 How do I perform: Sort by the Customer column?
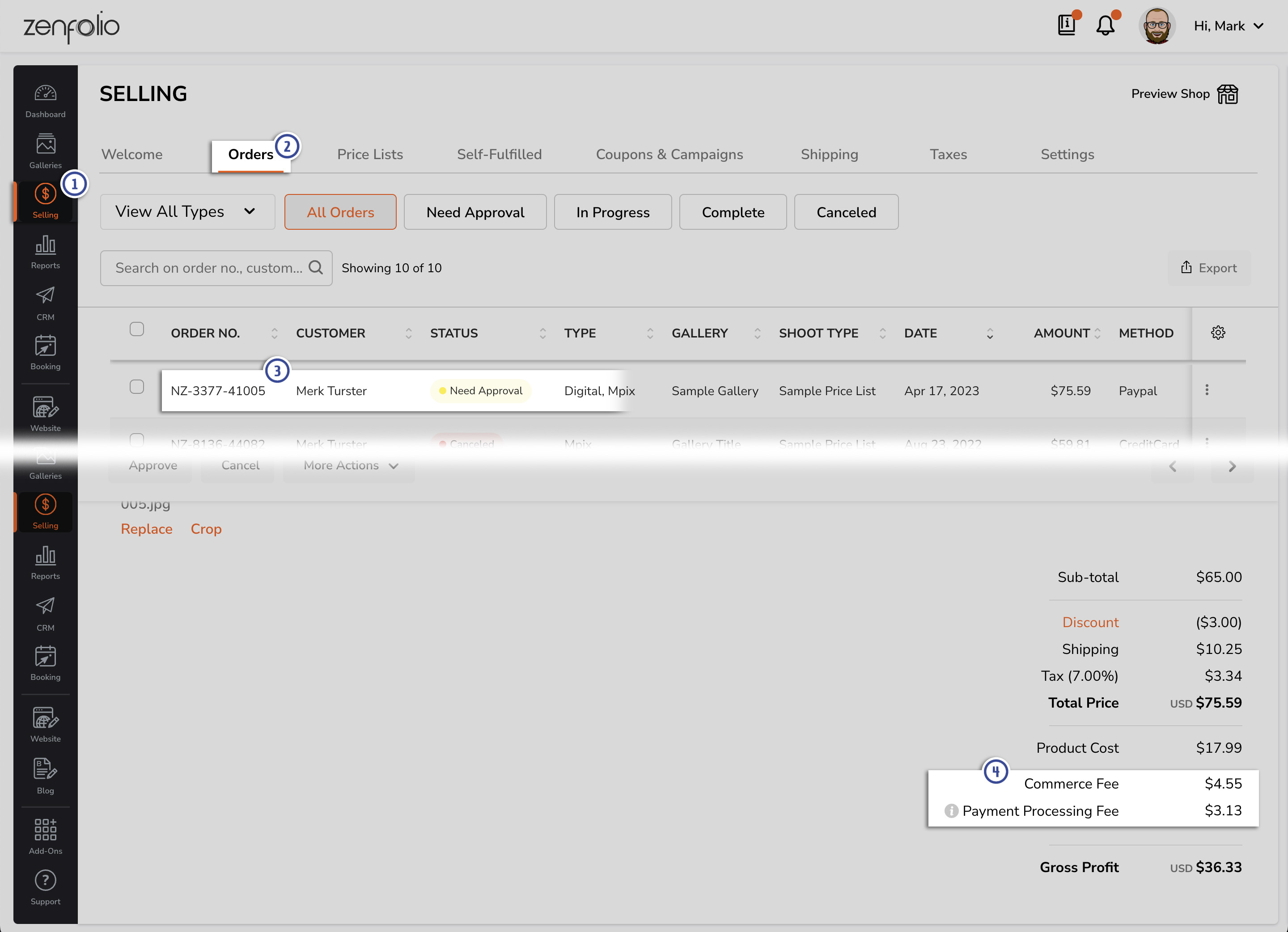click(x=408, y=334)
